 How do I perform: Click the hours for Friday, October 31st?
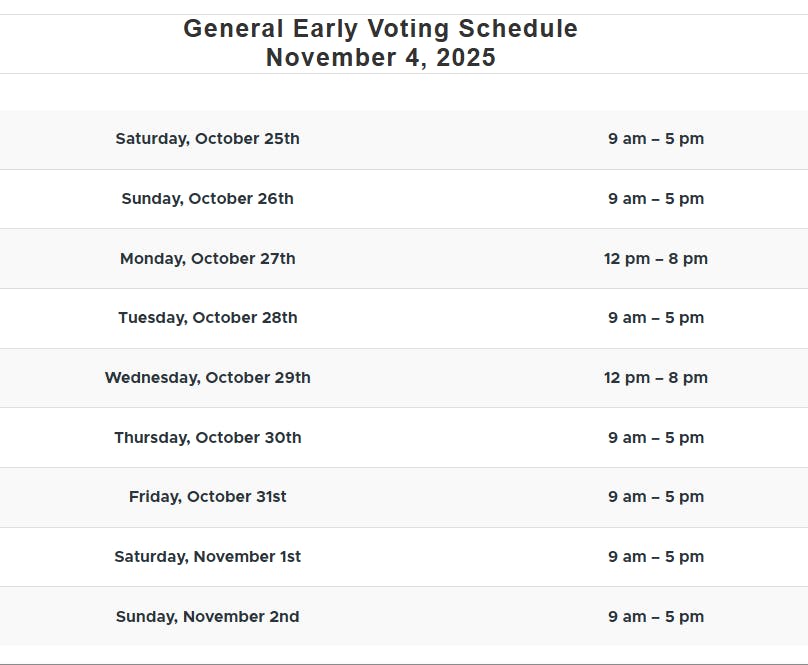click(x=656, y=497)
